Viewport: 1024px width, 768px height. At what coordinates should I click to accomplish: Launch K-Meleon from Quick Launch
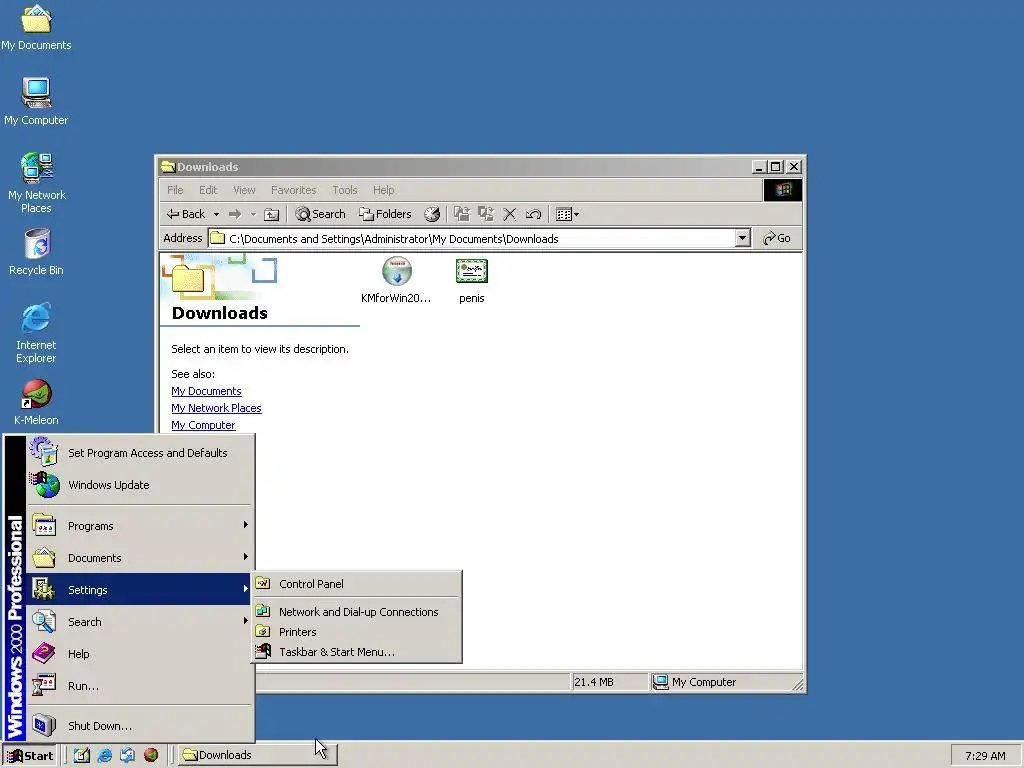point(151,755)
